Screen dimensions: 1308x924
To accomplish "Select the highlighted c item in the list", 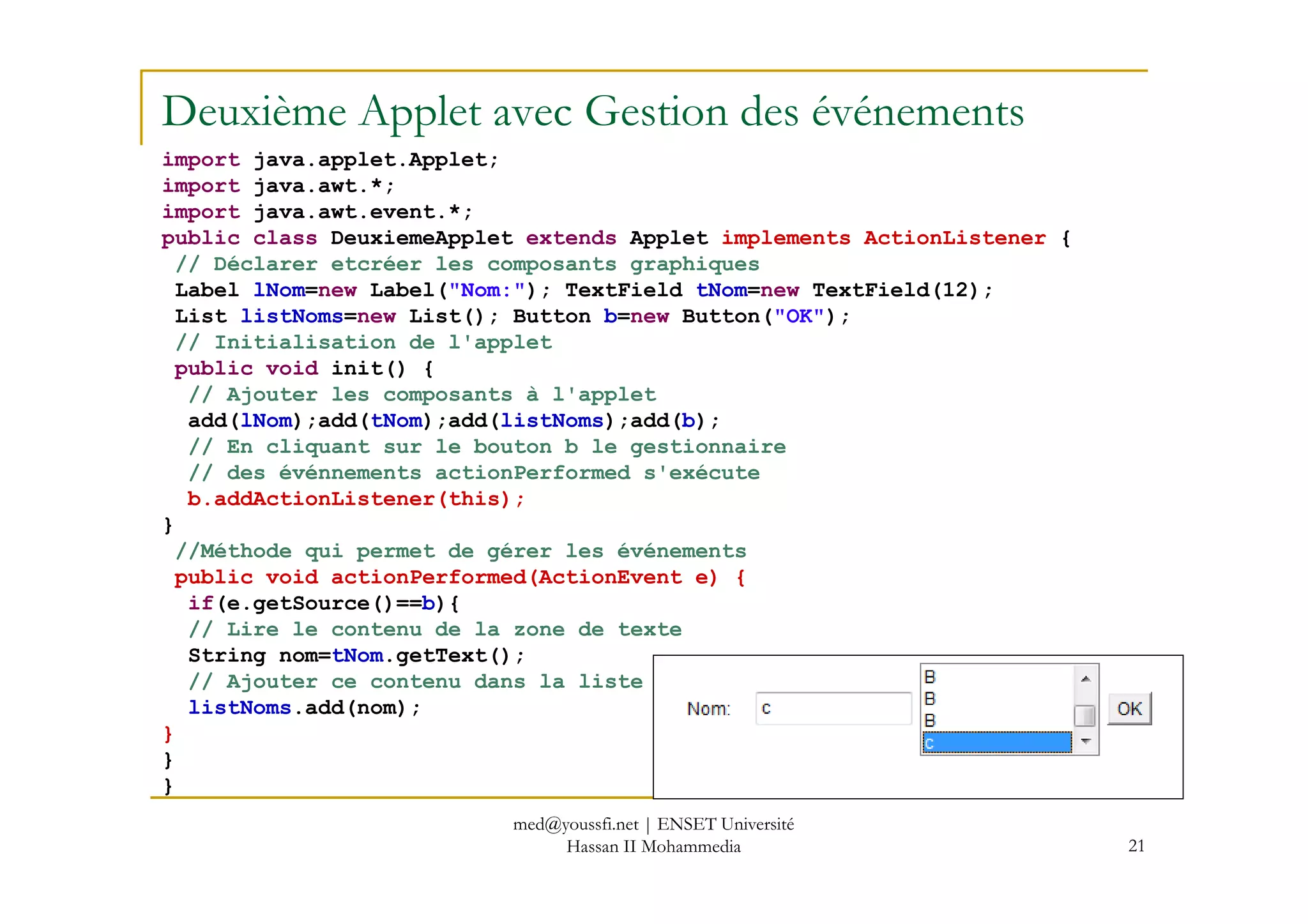I will click(997, 743).
